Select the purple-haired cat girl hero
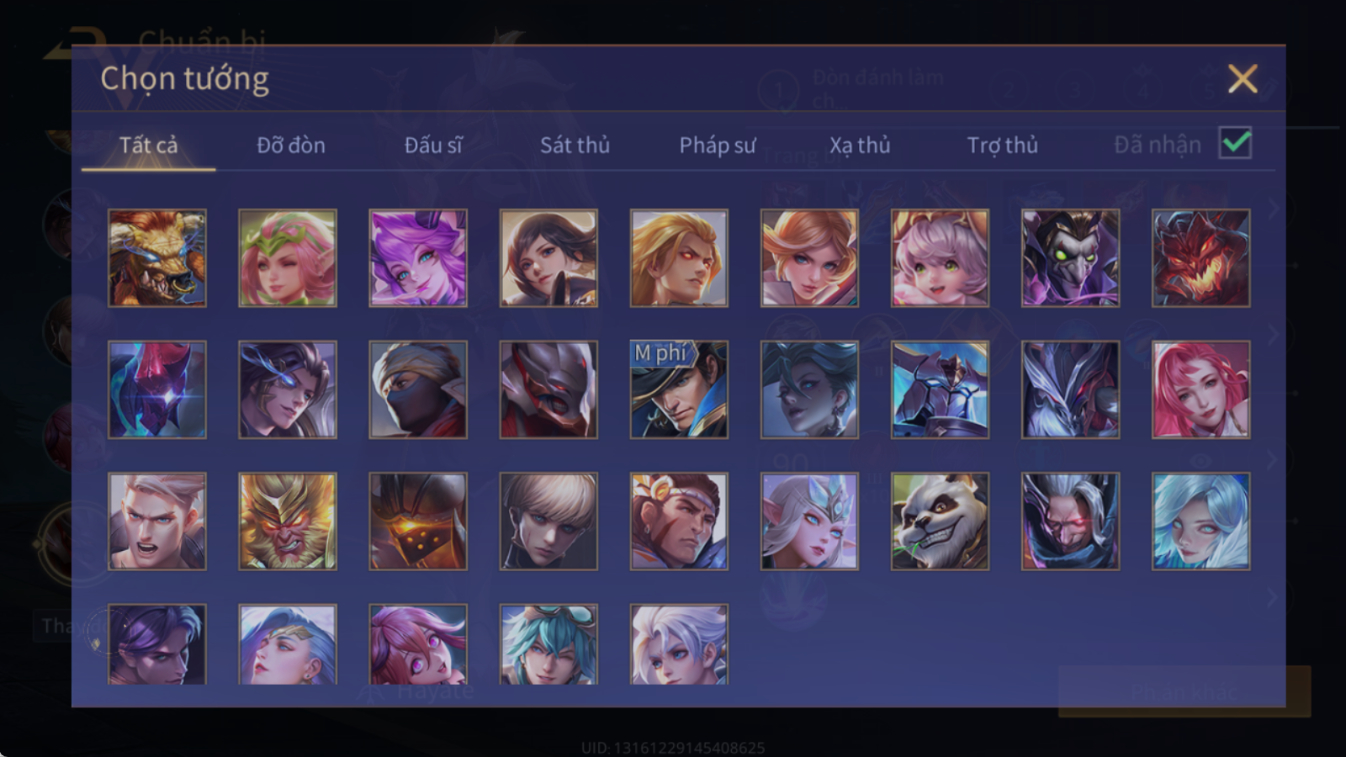 [x=418, y=257]
